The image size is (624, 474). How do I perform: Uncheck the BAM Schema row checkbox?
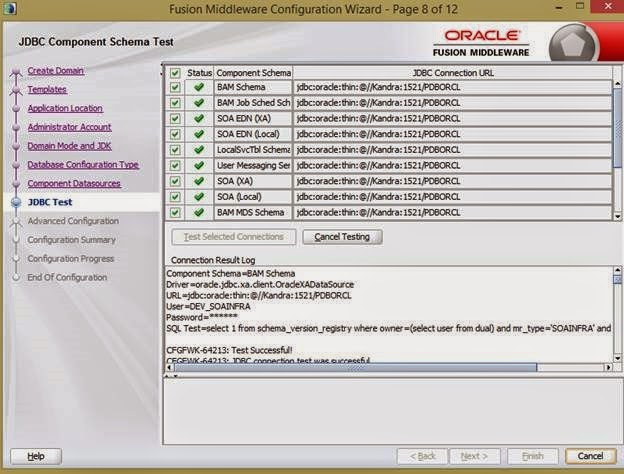point(175,87)
